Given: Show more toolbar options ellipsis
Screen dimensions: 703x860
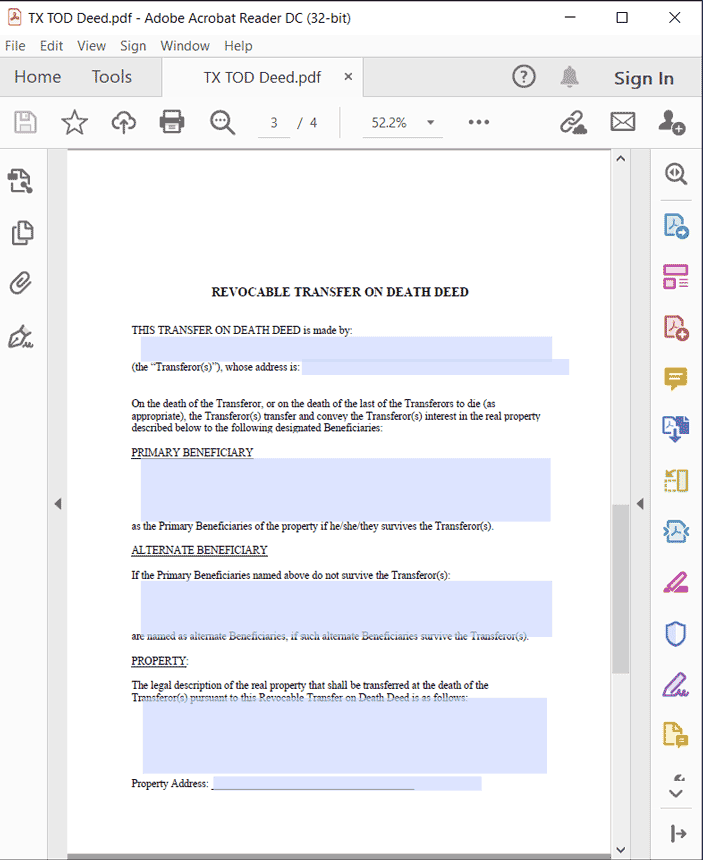Looking at the screenshot, I should click(x=479, y=122).
